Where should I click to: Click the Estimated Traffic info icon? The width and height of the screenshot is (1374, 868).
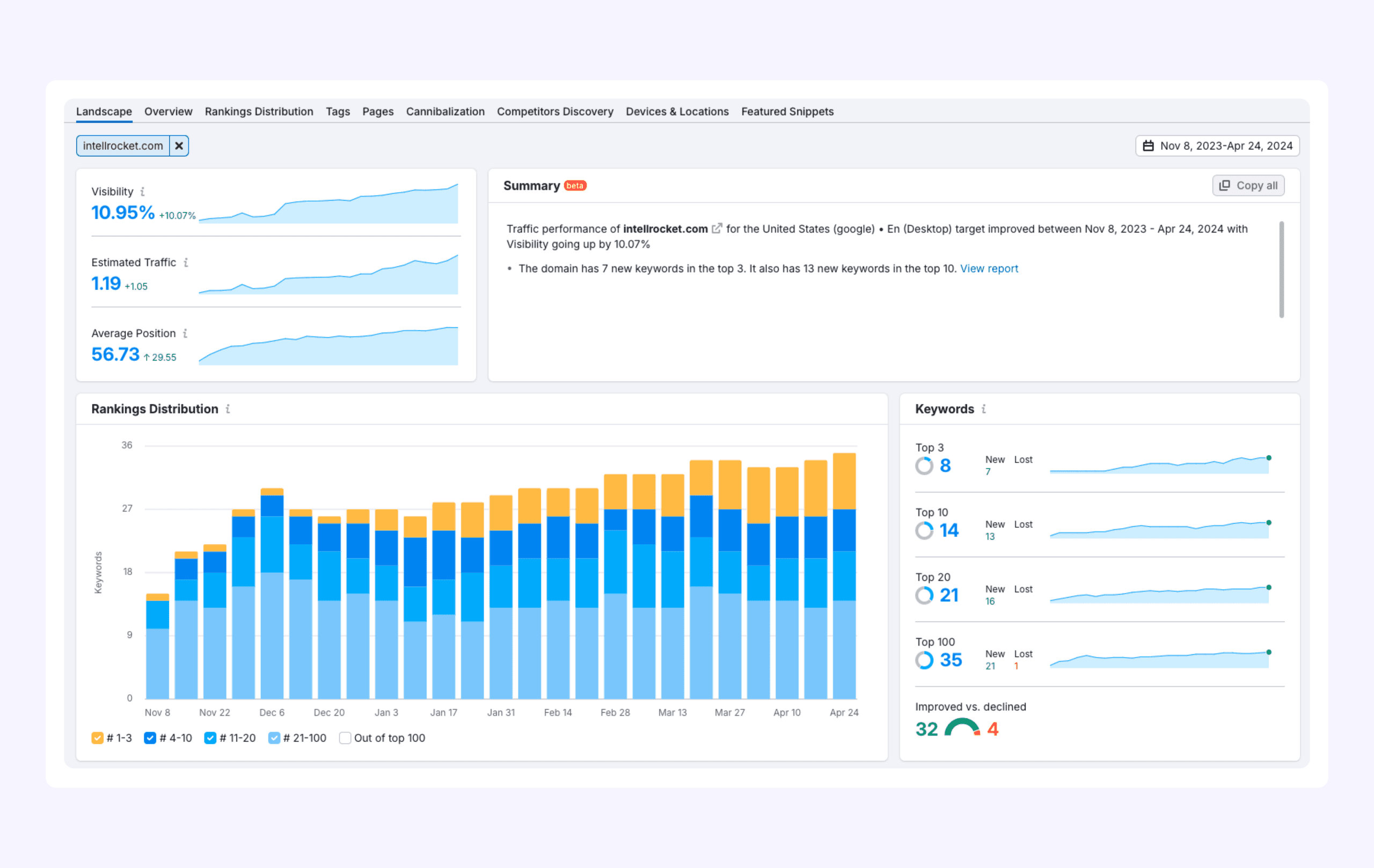[186, 262]
